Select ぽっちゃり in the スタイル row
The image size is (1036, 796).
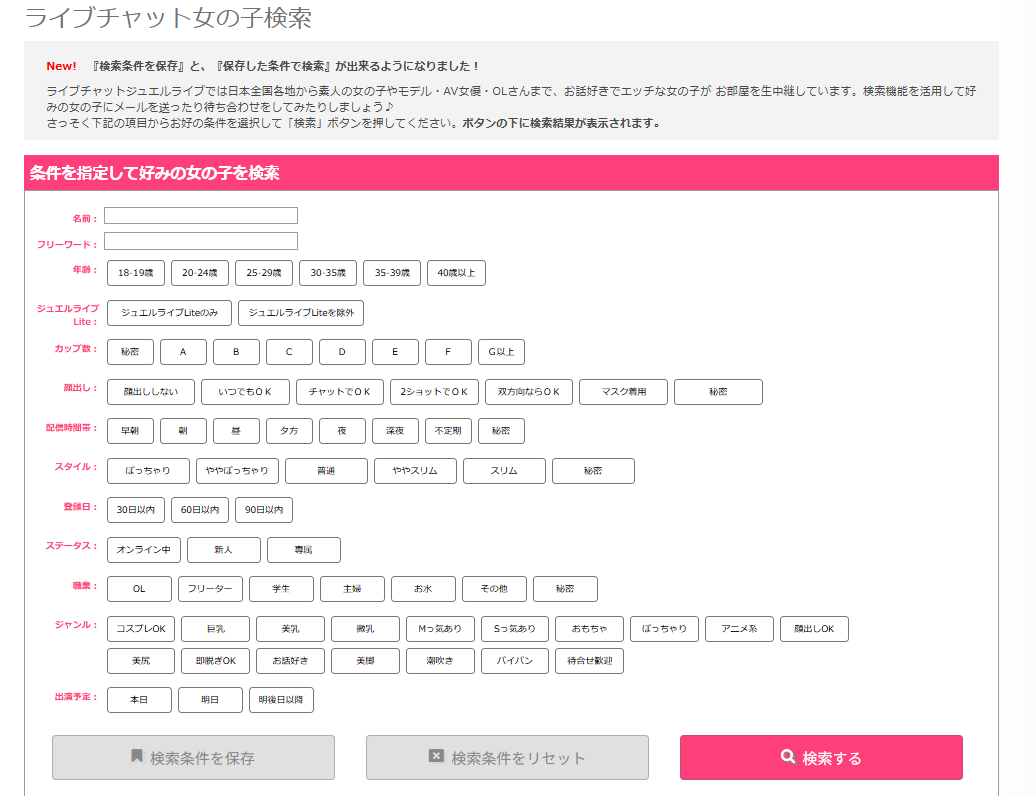coord(148,471)
